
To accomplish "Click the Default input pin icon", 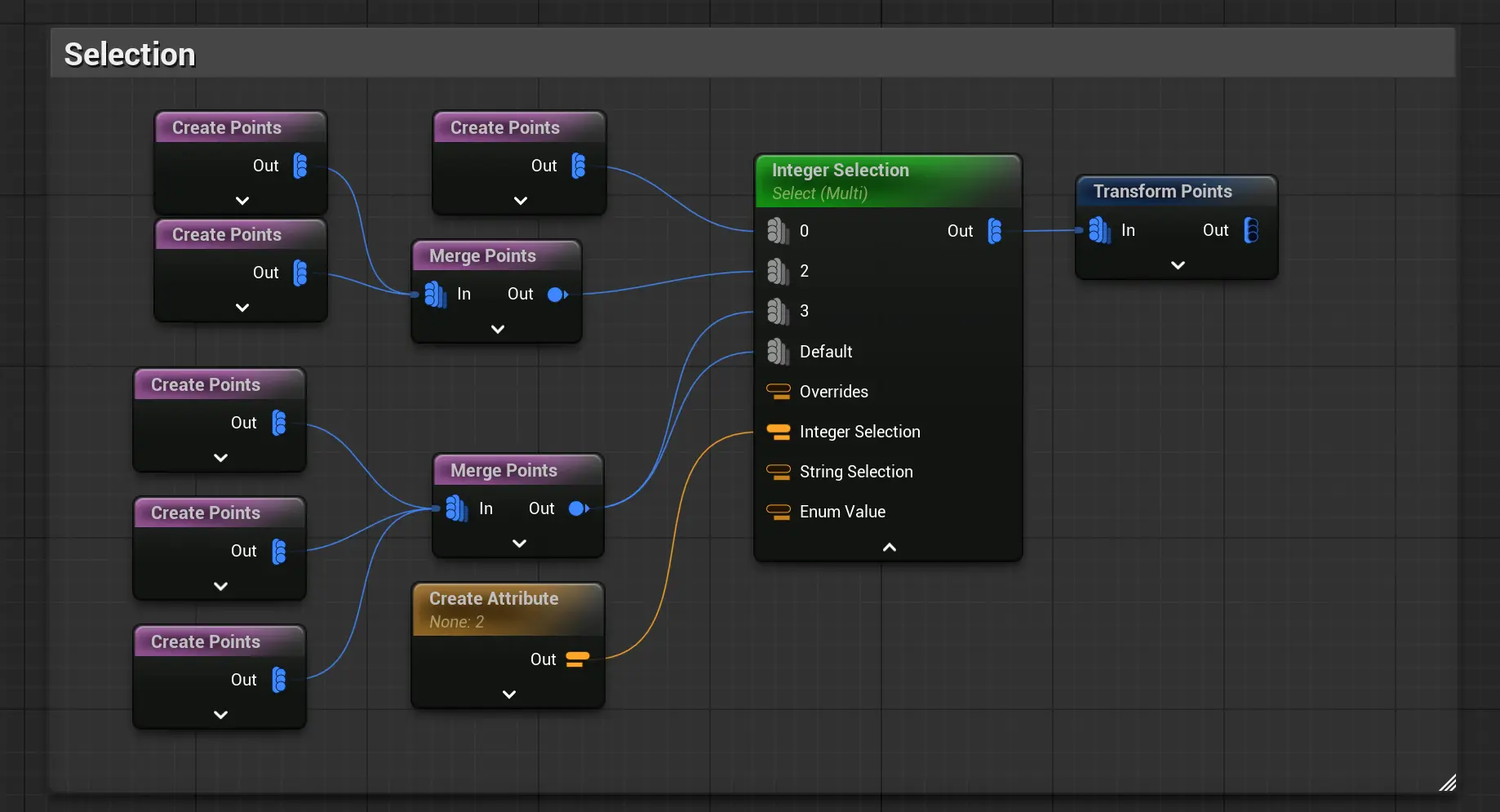I will [778, 352].
